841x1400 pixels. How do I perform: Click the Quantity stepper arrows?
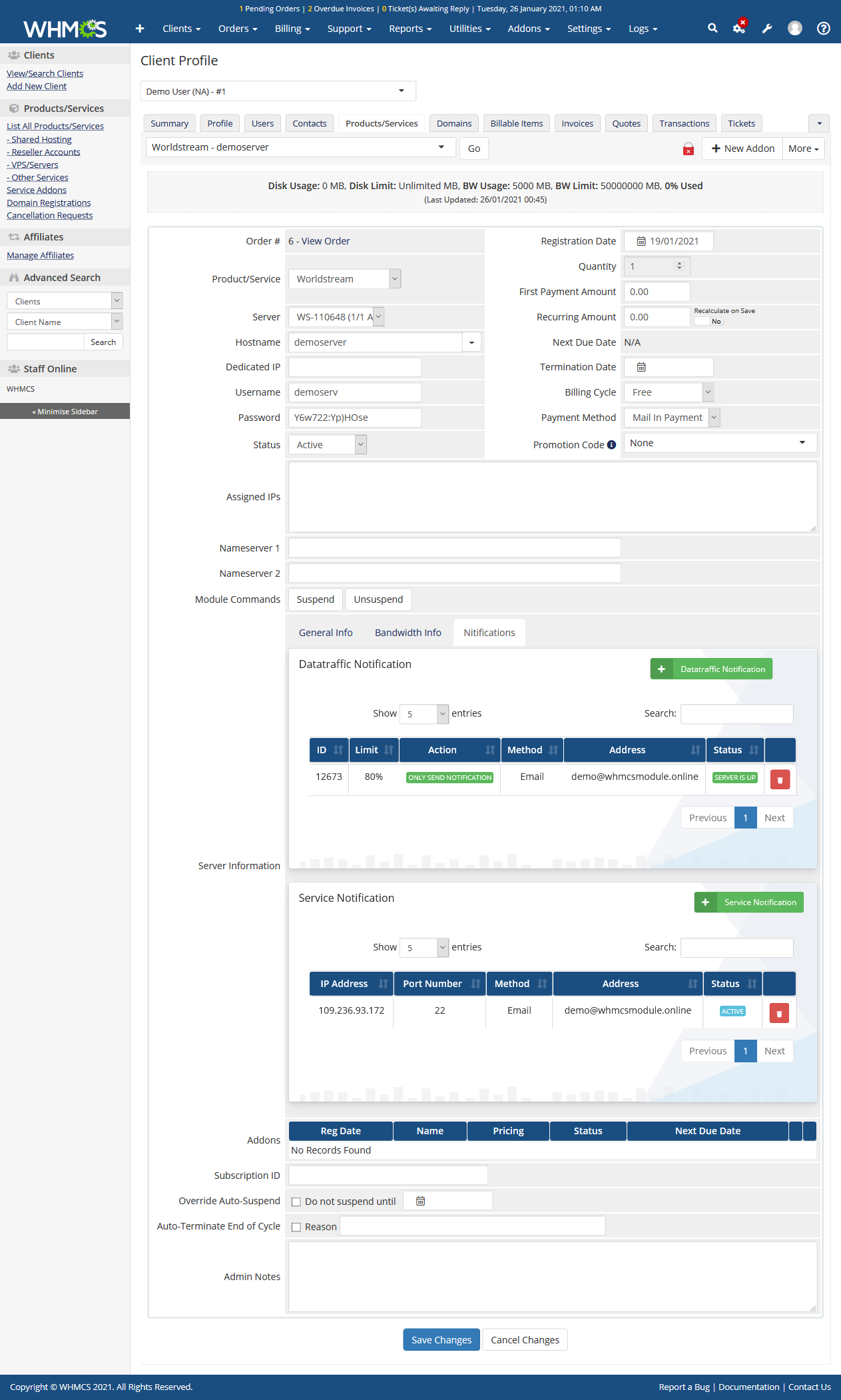click(x=679, y=266)
